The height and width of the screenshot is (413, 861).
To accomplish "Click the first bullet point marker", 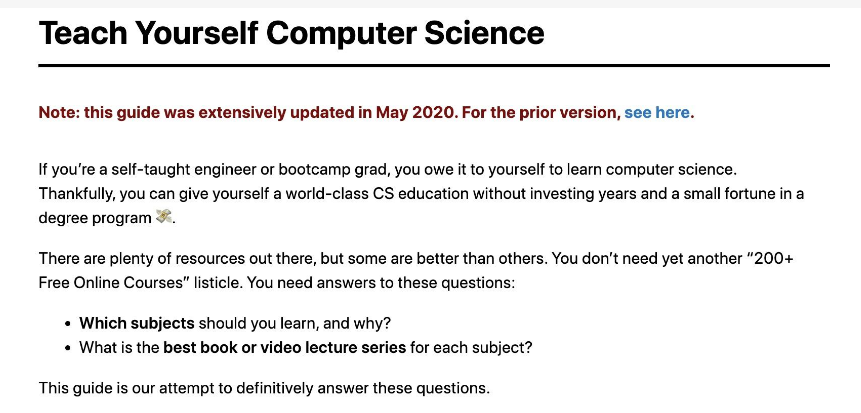I will click(x=68, y=324).
